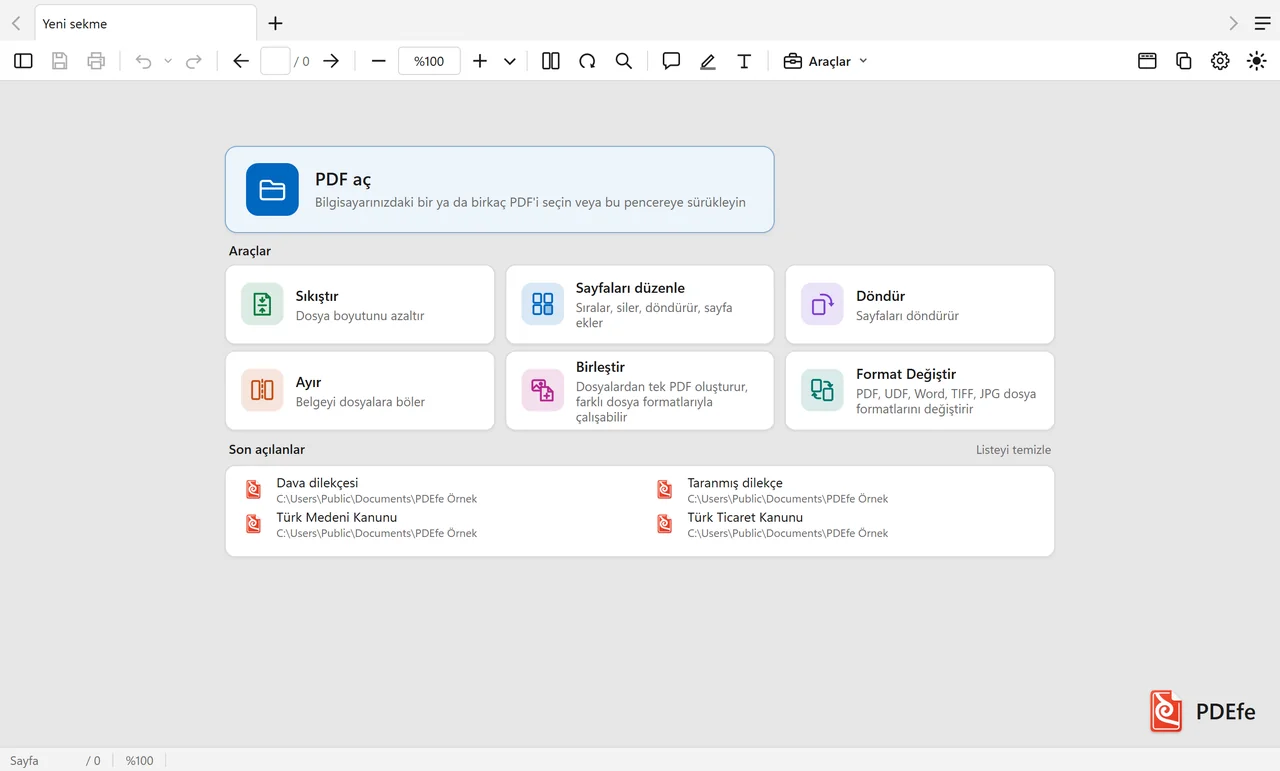
Task: Toggle the sidebar panel icon
Action: (x=23, y=61)
